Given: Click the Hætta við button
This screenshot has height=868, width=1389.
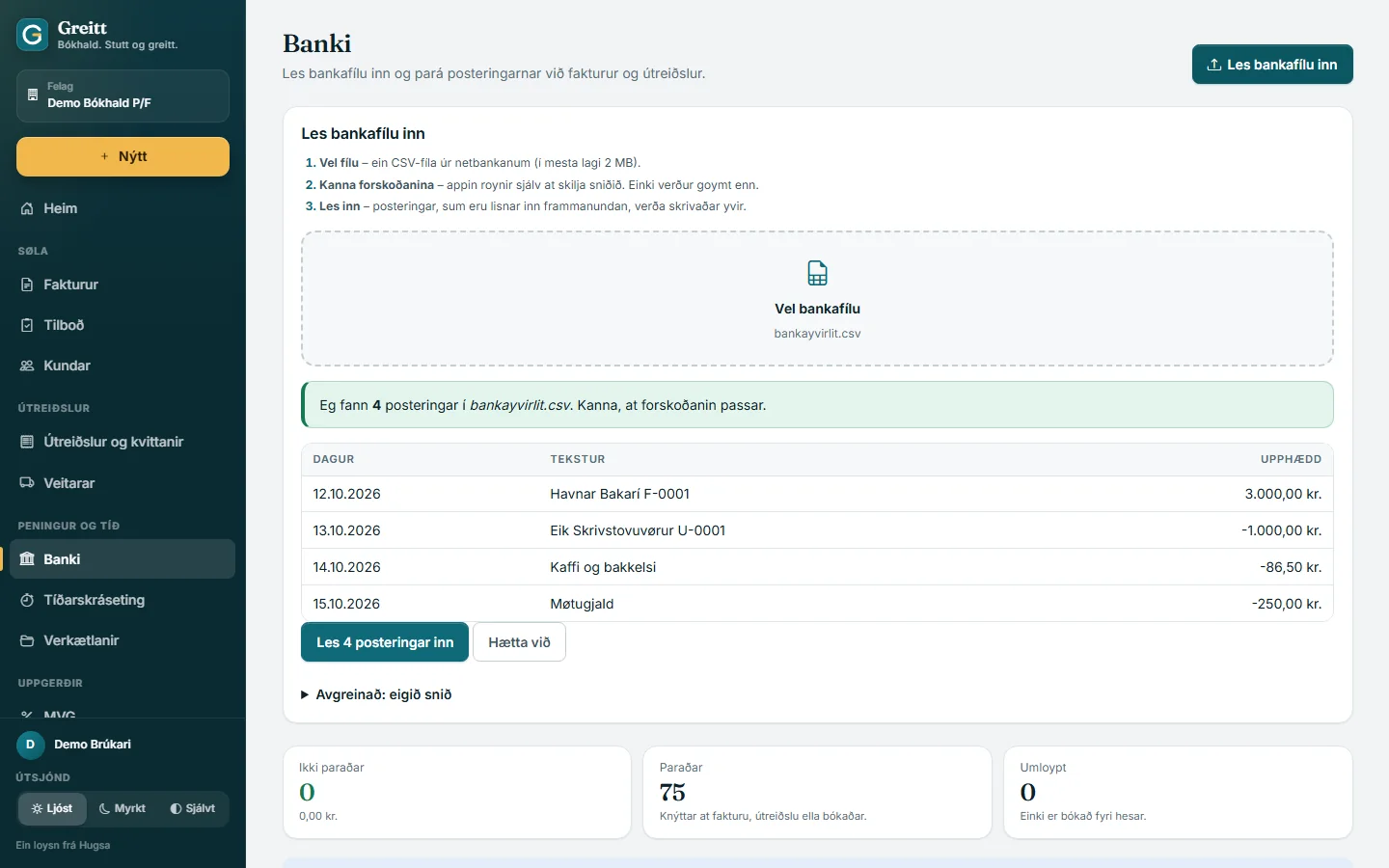Looking at the screenshot, I should coord(519,642).
